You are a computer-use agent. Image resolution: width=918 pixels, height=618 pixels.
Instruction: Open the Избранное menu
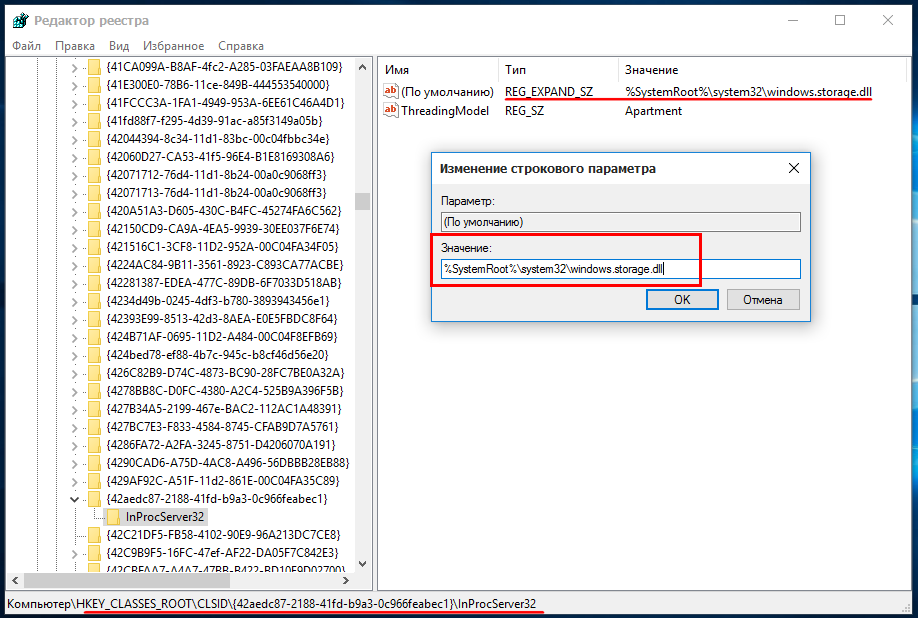point(173,46)
